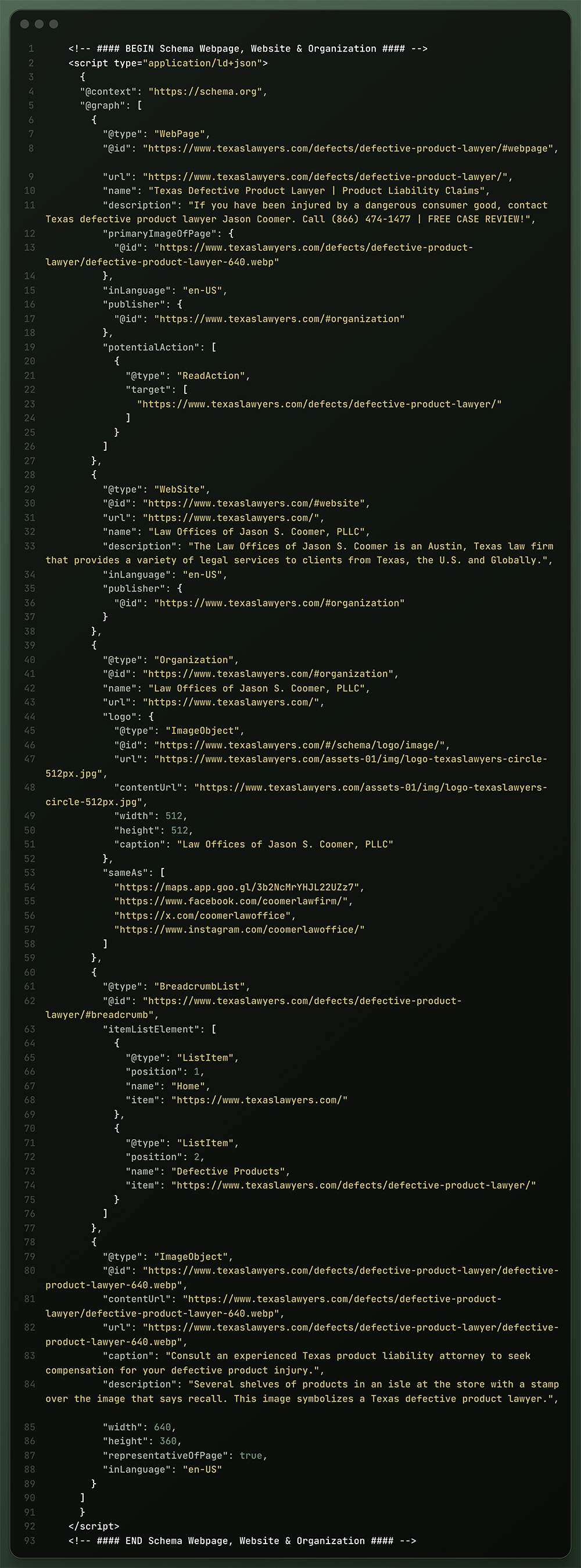Click the first gray window dot

pos(24,24)
